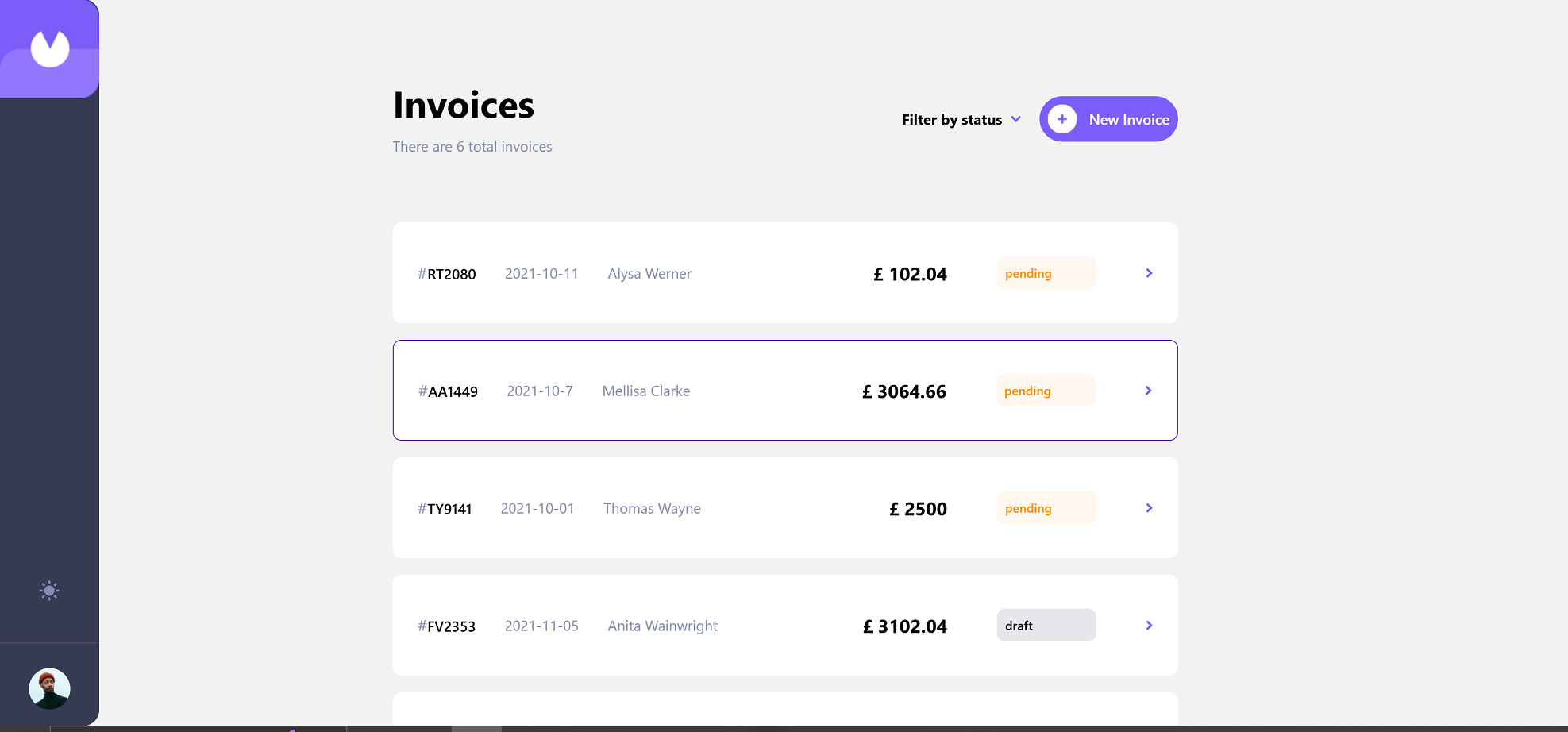
Task: Click the plus icon in New Invoice
Action: [1062, 119]
